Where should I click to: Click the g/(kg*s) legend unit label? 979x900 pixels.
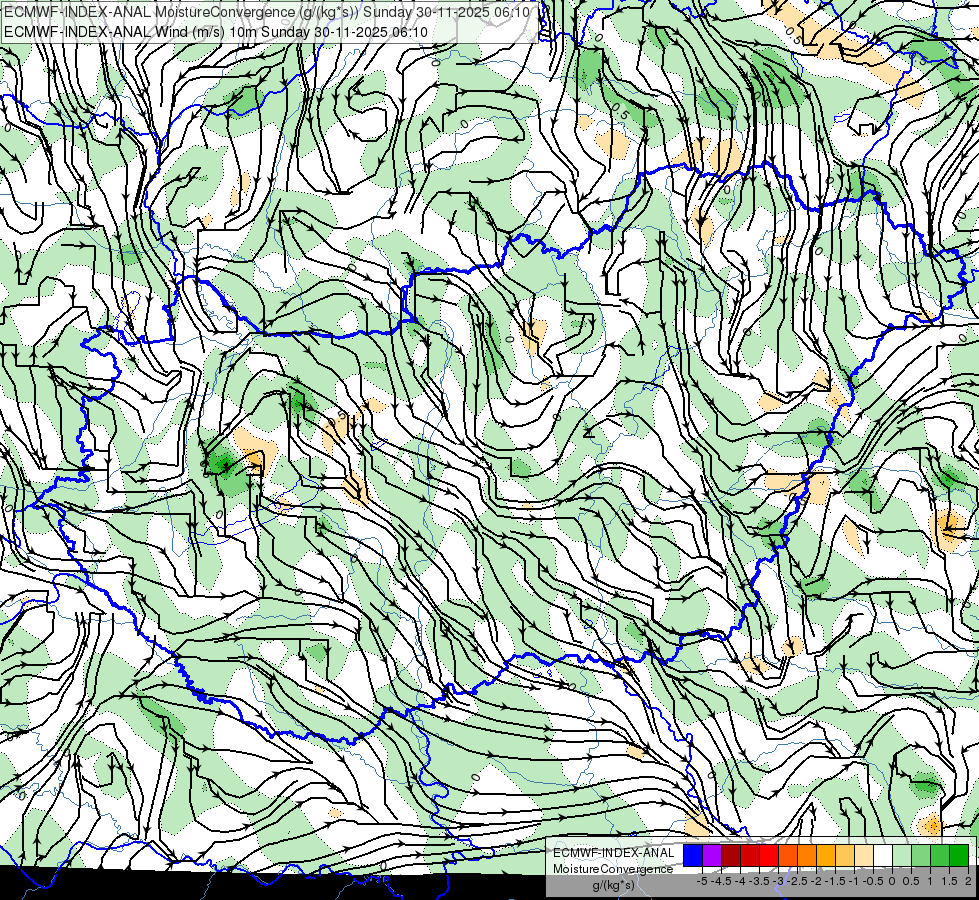(x=614, y=886)
